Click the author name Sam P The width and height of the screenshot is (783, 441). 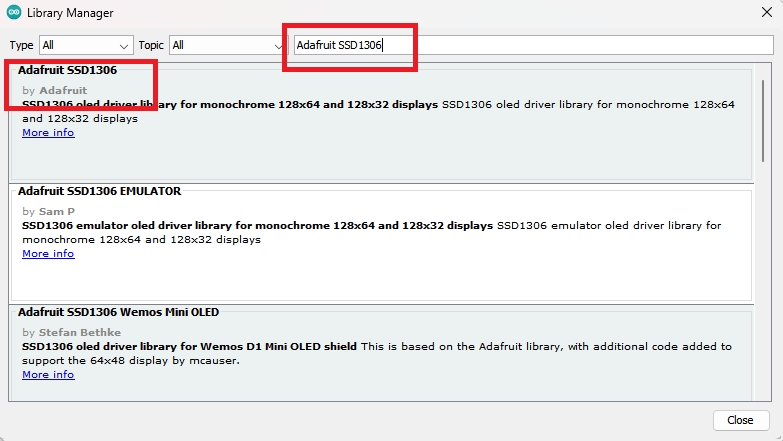[57, 212]
